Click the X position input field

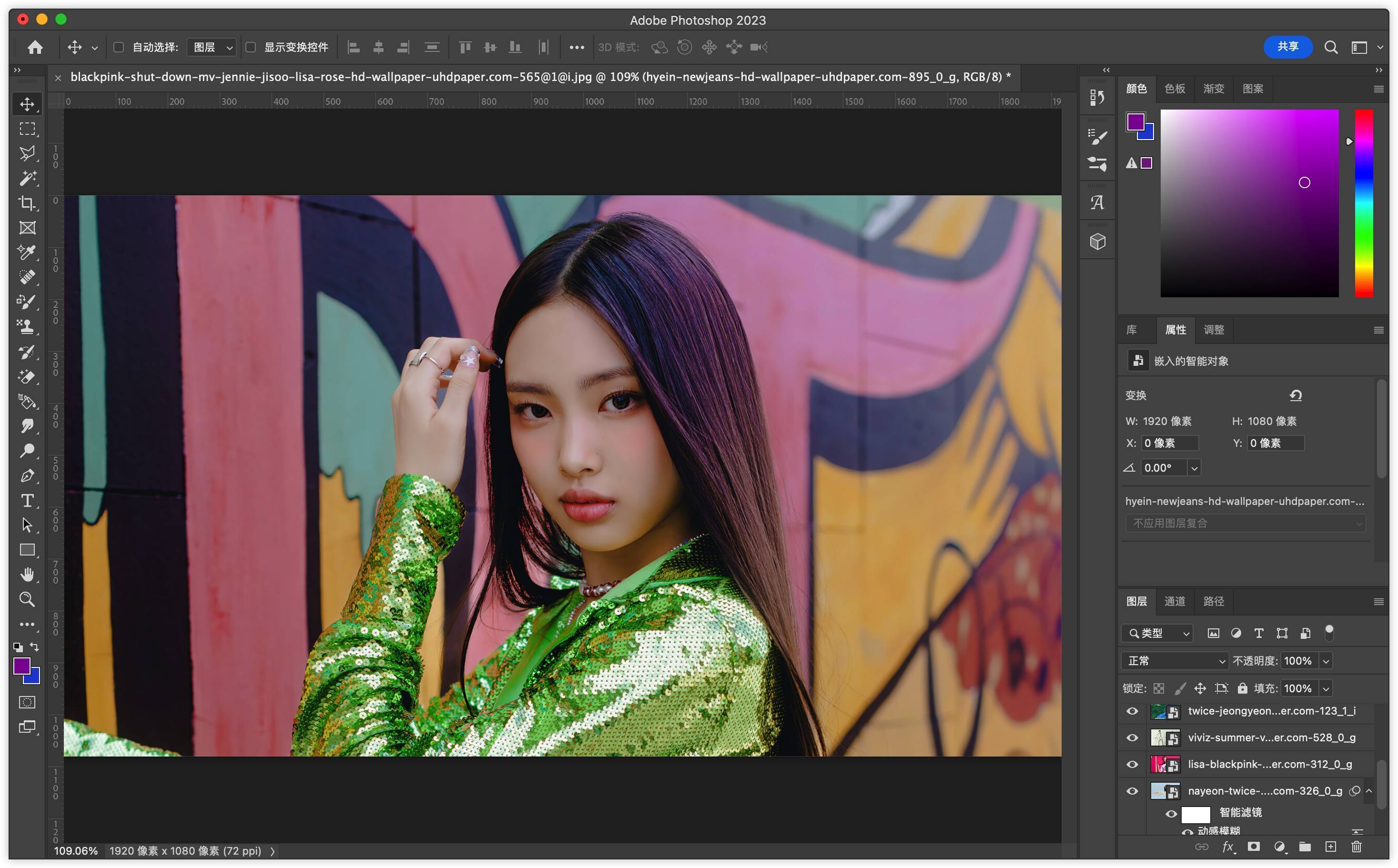point(1169,443)
